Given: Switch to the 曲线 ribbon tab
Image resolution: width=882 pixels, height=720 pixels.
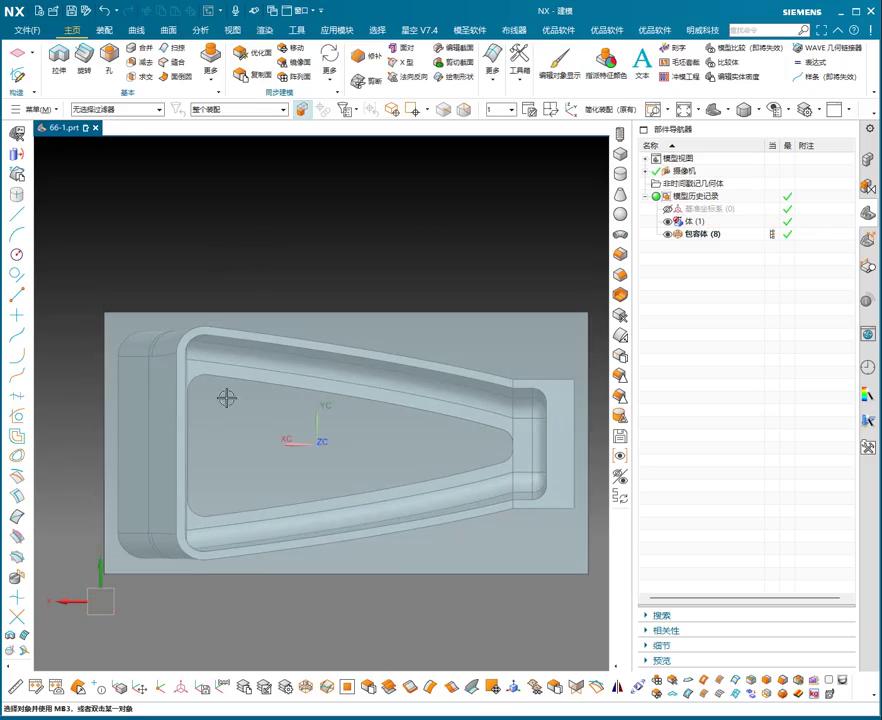Looking at the screenshot, I should click(136, 30).
